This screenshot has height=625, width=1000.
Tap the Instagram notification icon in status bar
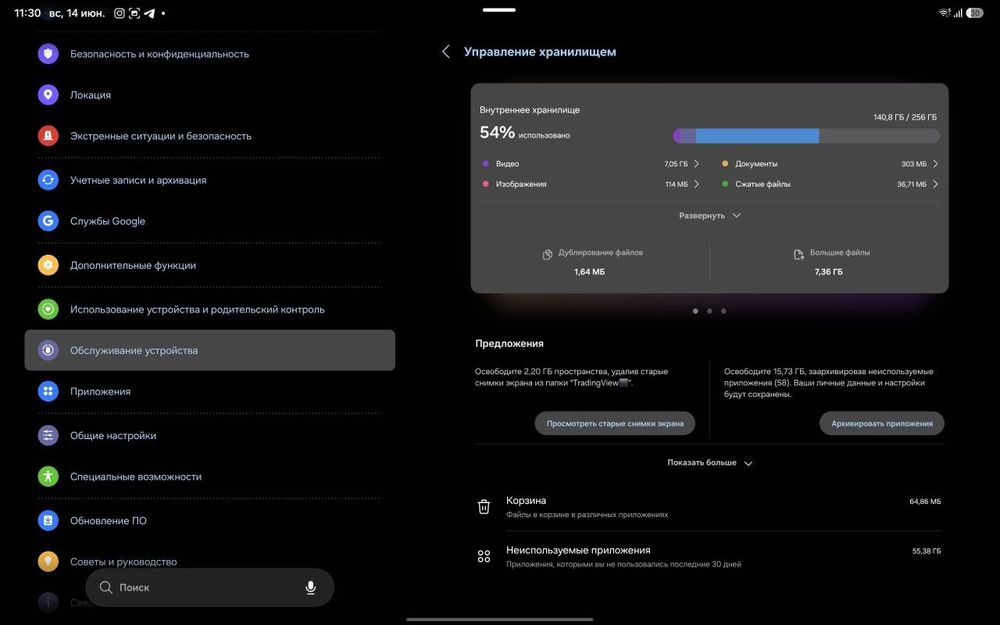pyautogui.click(x=119, y=13)
